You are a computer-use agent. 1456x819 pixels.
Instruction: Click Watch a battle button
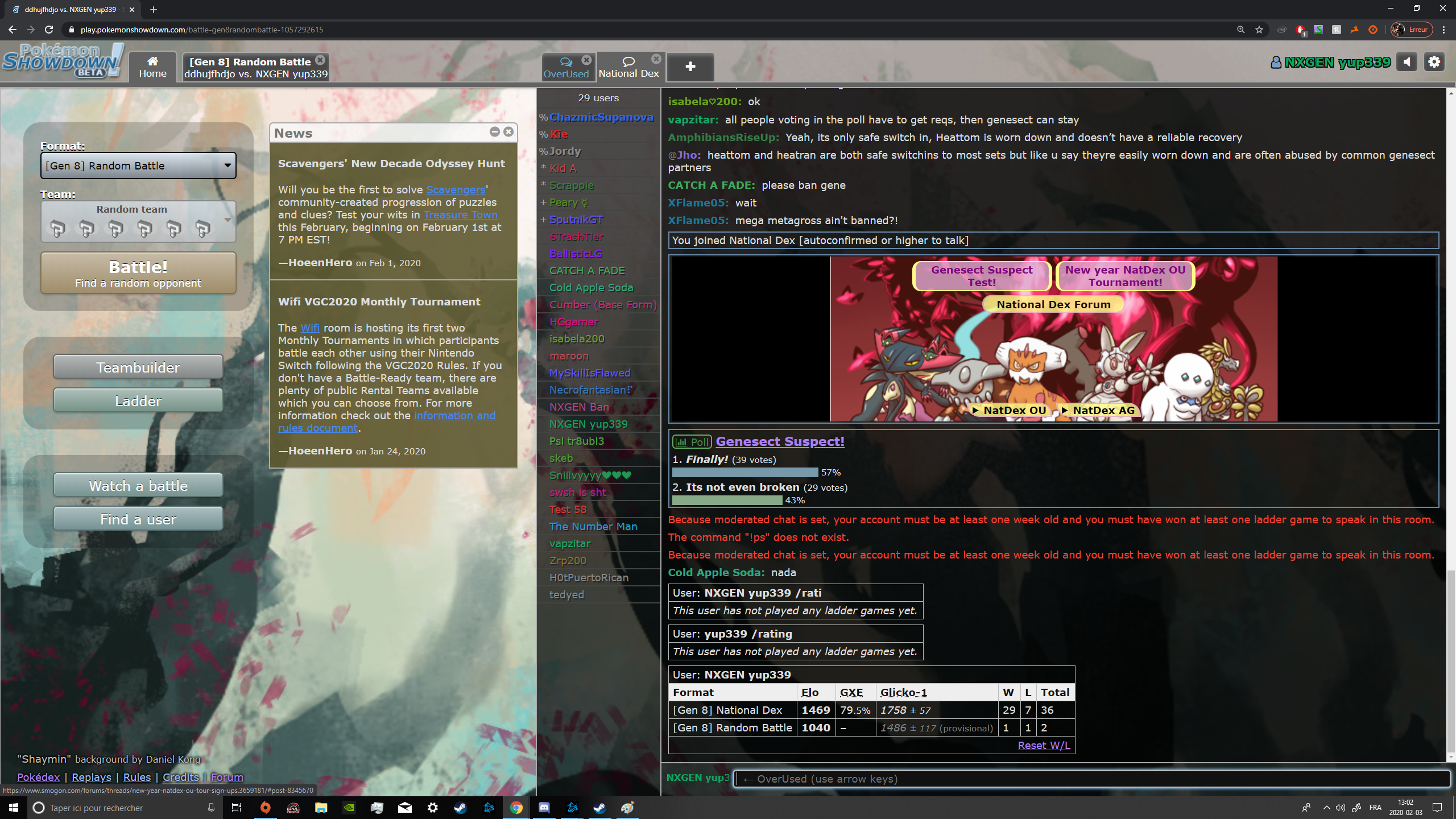pyautogui.click(x=138, y=486)
